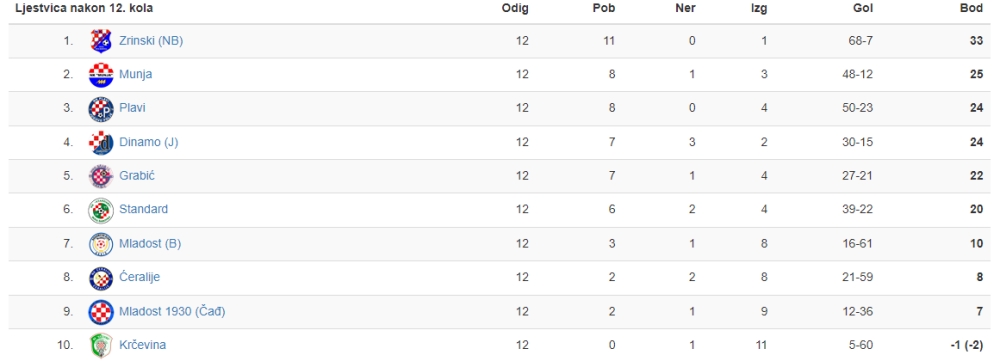The image size is (1000, 361).
Task: Click the Standard club crest
Action: point(101,210)
